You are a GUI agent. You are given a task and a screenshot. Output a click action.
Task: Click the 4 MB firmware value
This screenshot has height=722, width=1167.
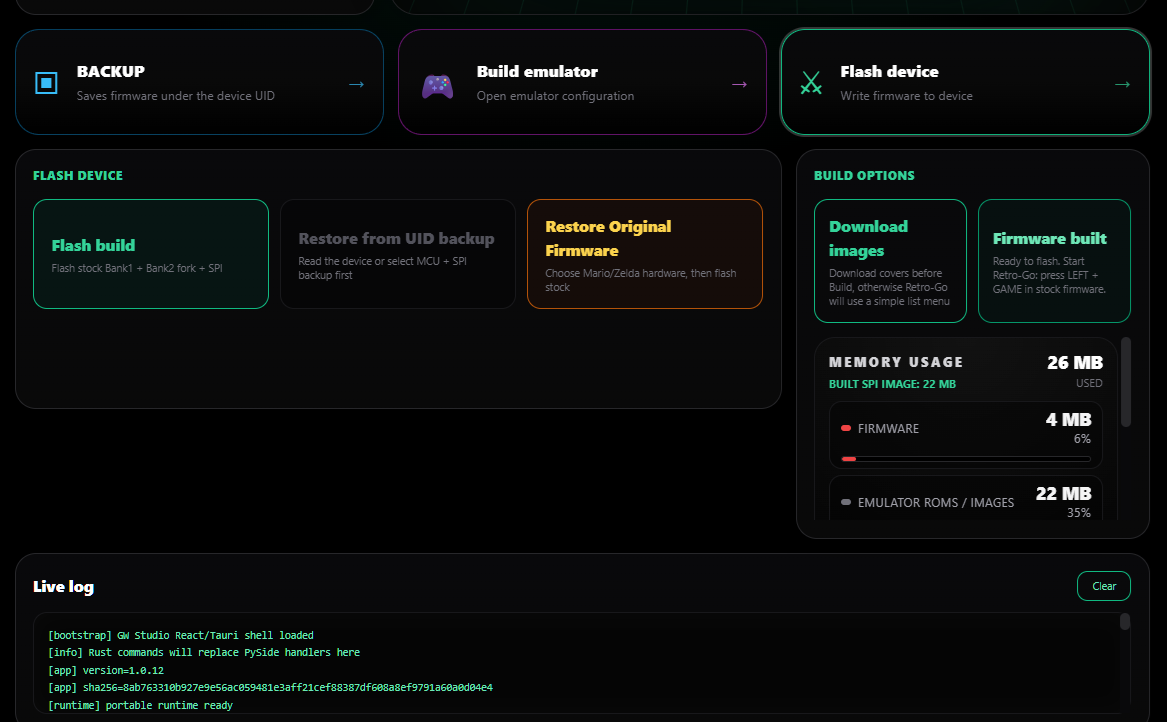pyautogui.click(x=1069, y=420)
